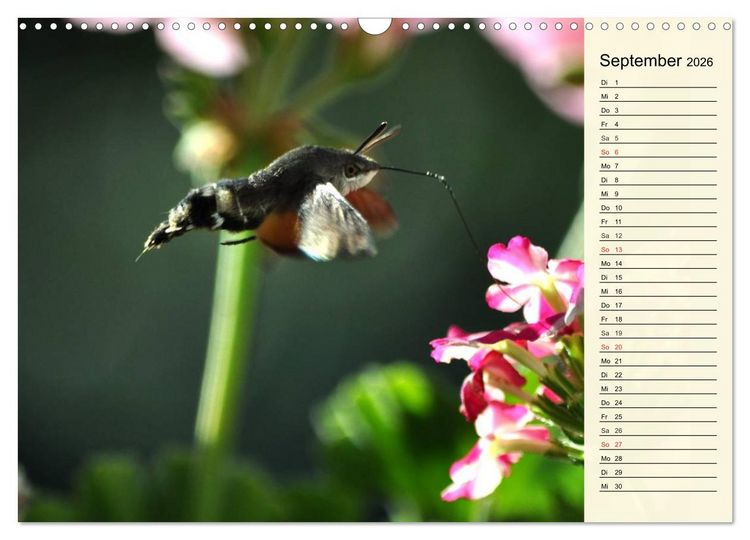Select the red So 27 Sunday row

click(x=658, y=445)
